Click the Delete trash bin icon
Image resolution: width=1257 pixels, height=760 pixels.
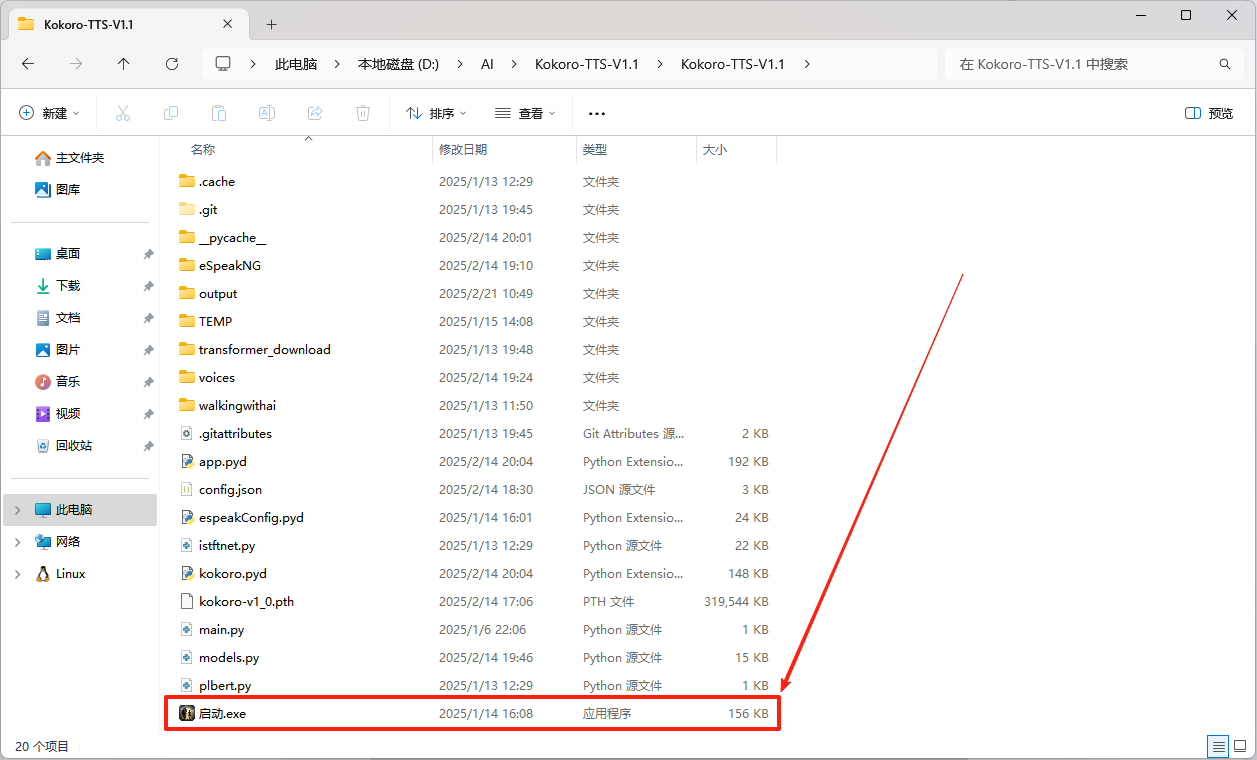[363, 113]
